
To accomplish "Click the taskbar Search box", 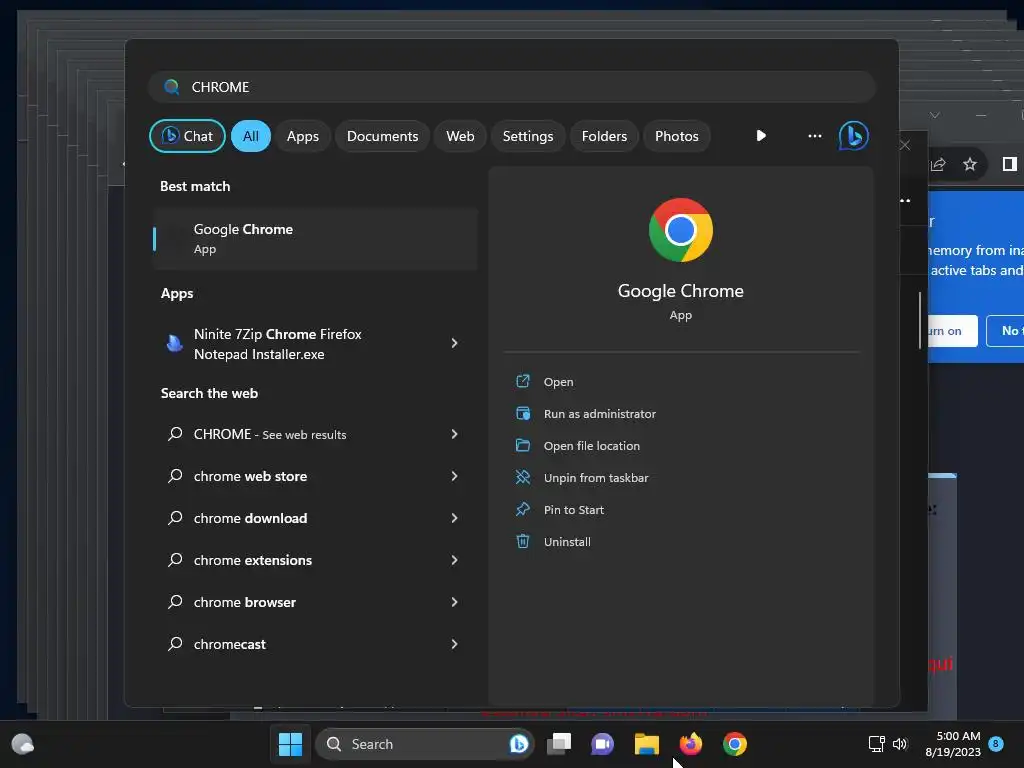I will 424,744.
